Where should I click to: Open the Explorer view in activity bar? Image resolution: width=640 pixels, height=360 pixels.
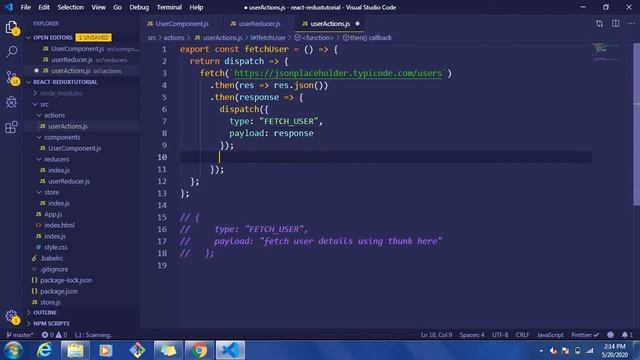11,27
